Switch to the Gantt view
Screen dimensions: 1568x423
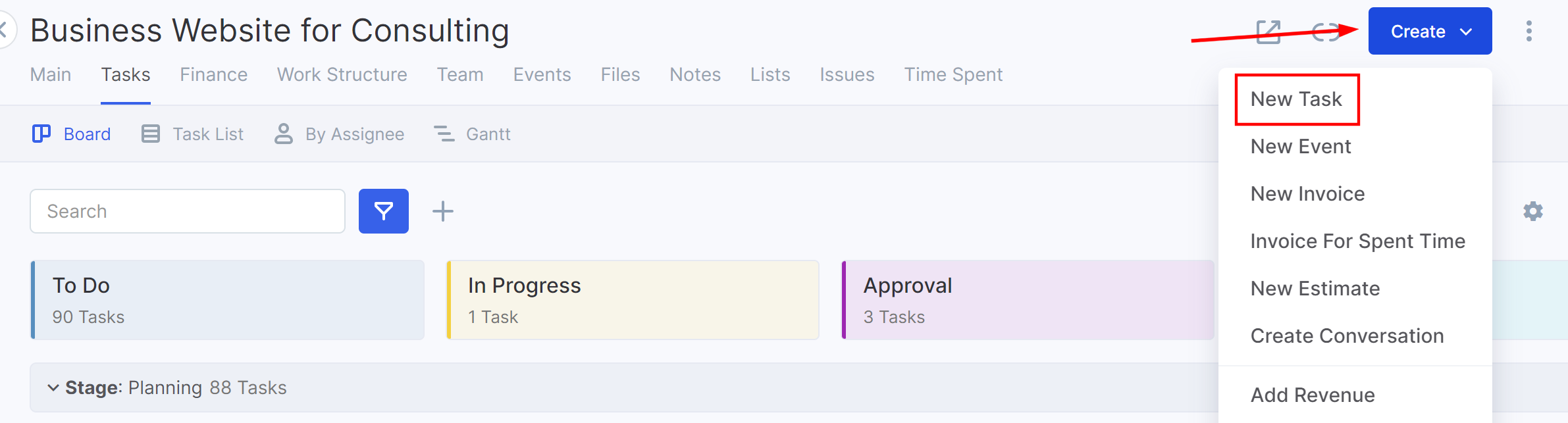[473, 134]
